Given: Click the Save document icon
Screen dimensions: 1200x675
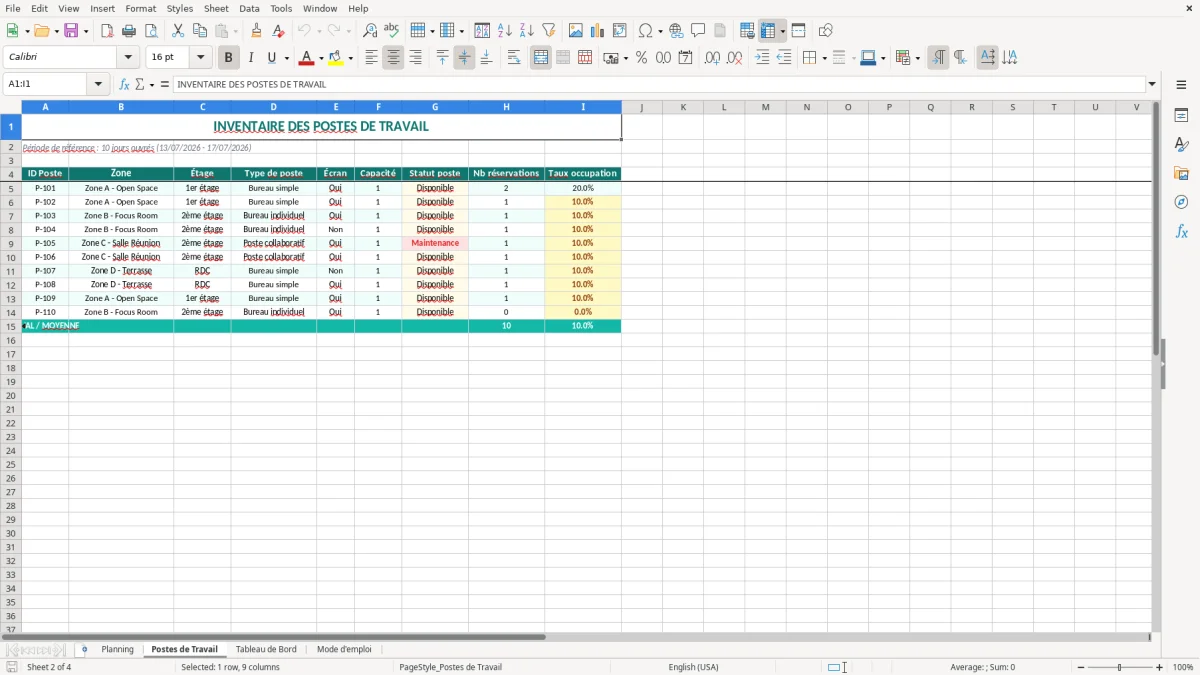Looking at the screenshot, I should 71,31.
